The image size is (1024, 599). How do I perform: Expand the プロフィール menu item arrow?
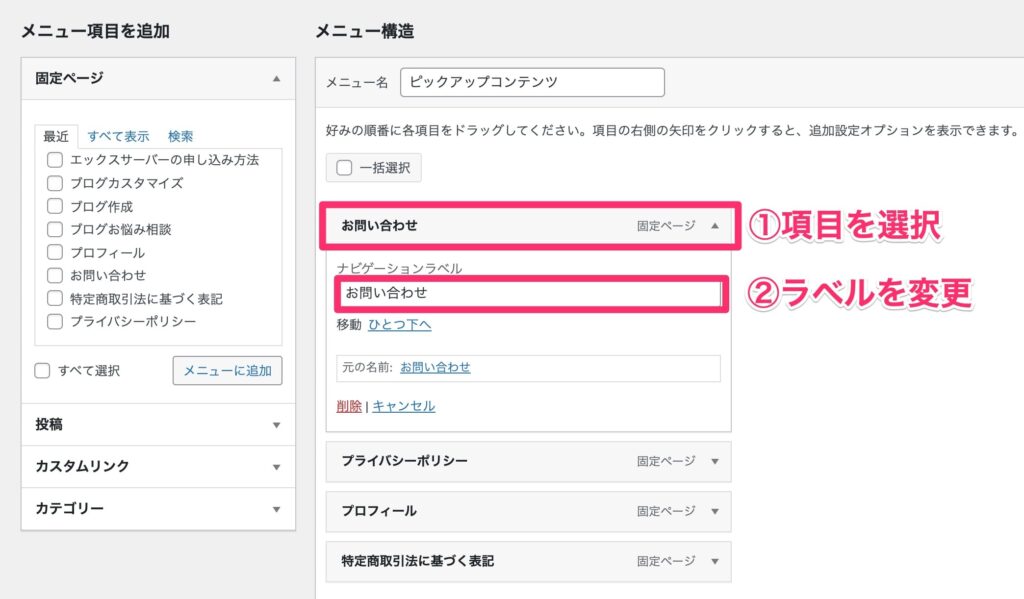coord(715,511)
